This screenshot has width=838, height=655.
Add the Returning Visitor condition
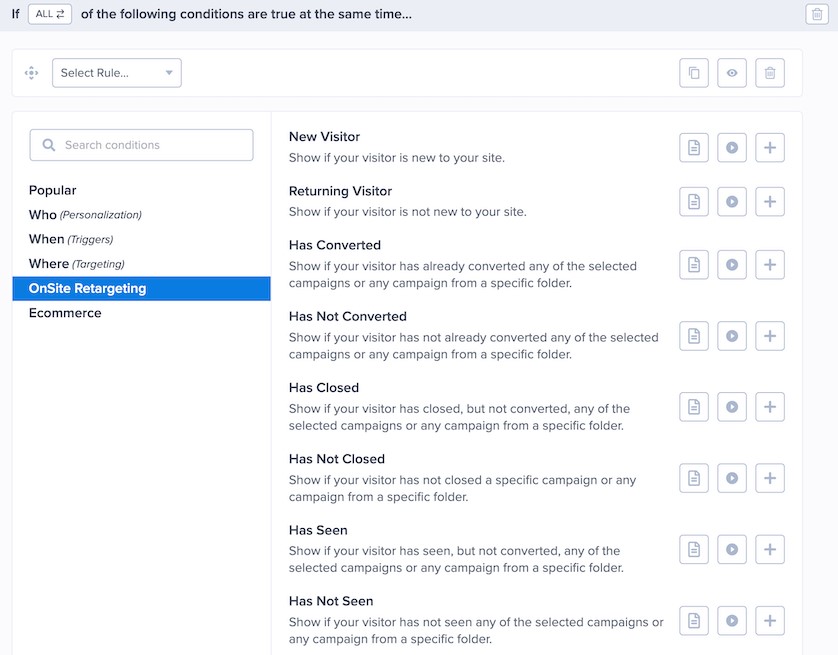pos(770,201)
